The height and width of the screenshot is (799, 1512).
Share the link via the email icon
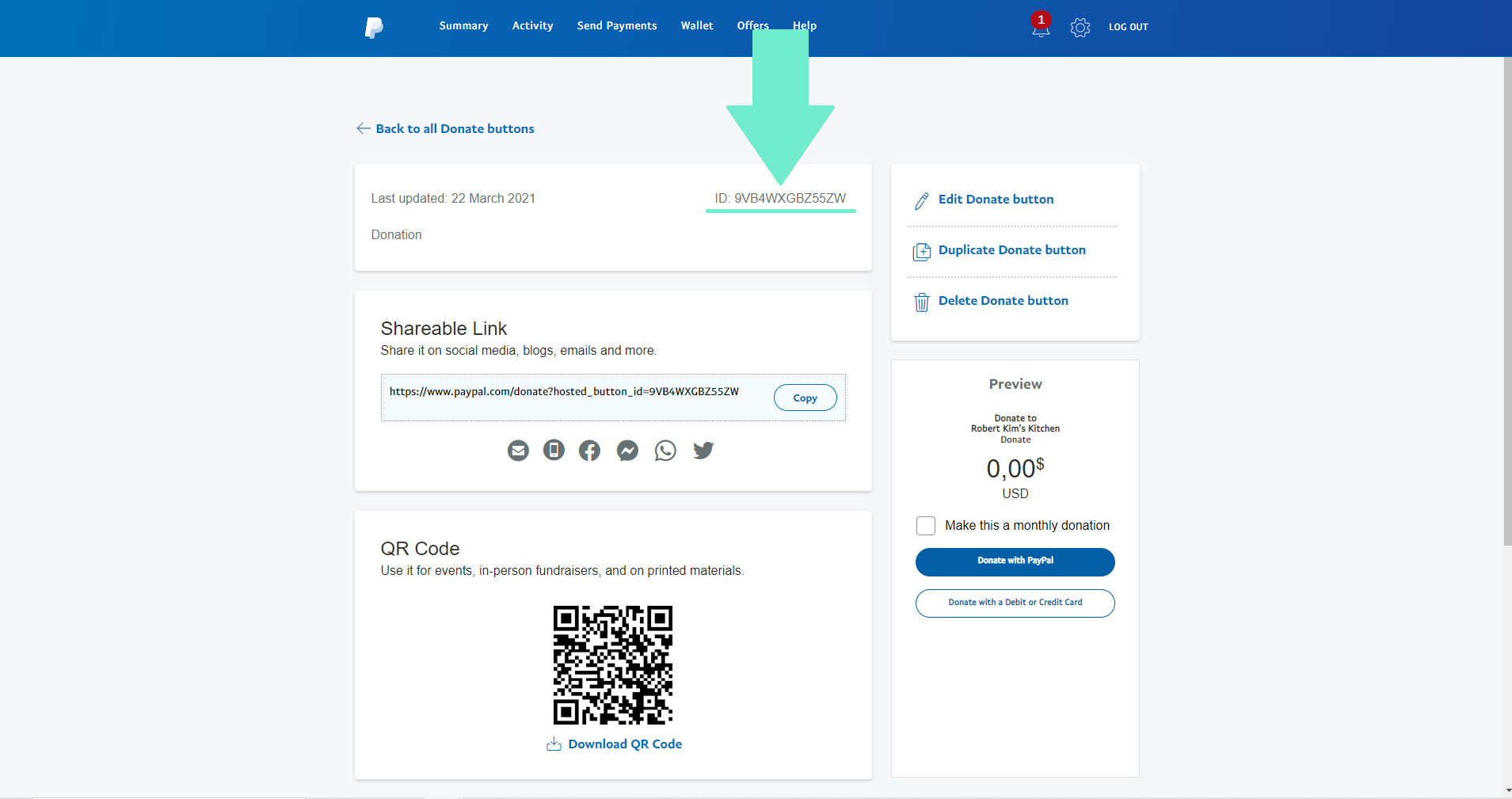tap(517, 450)
